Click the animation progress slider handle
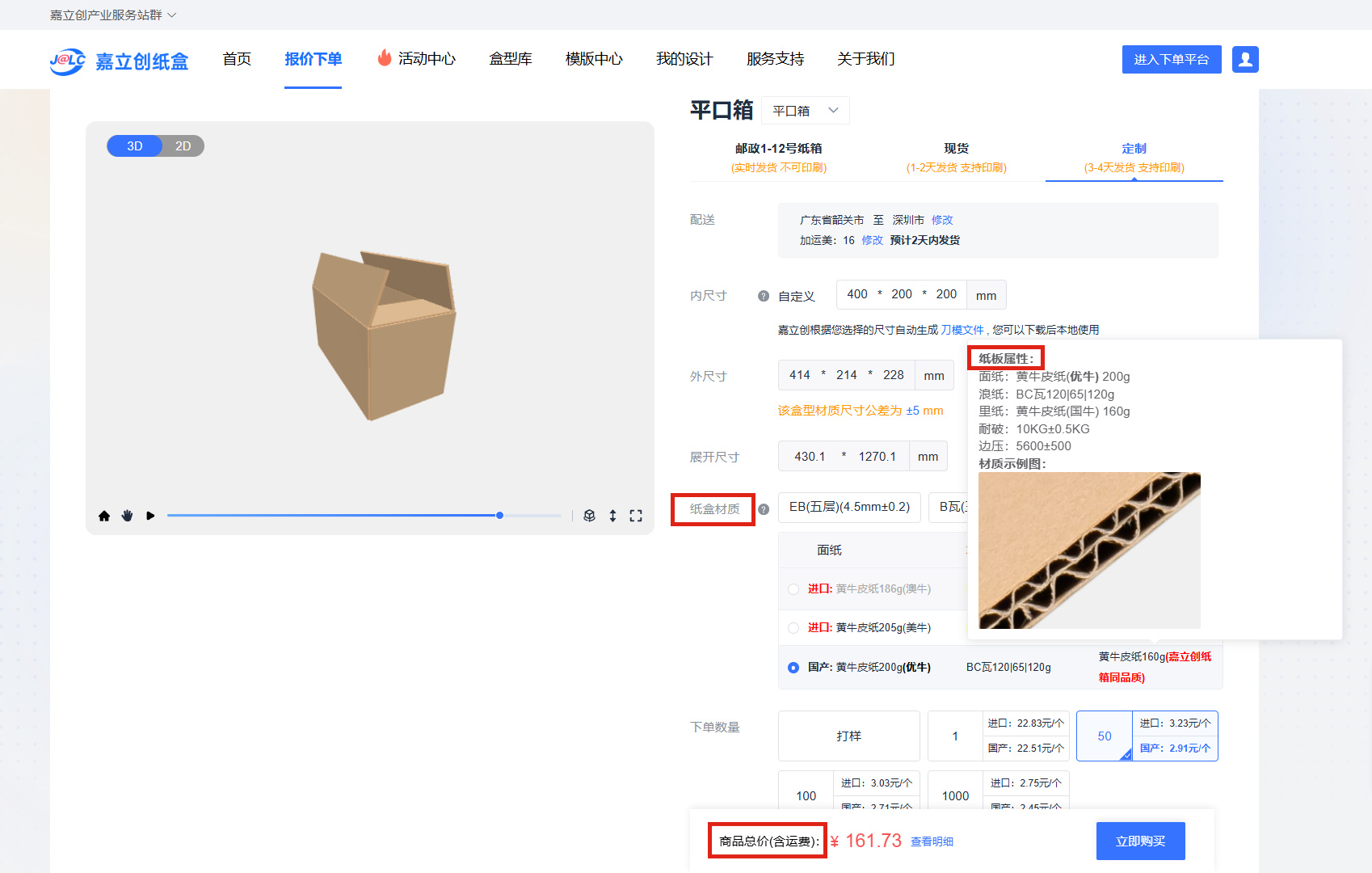 (x=500, y=516)
